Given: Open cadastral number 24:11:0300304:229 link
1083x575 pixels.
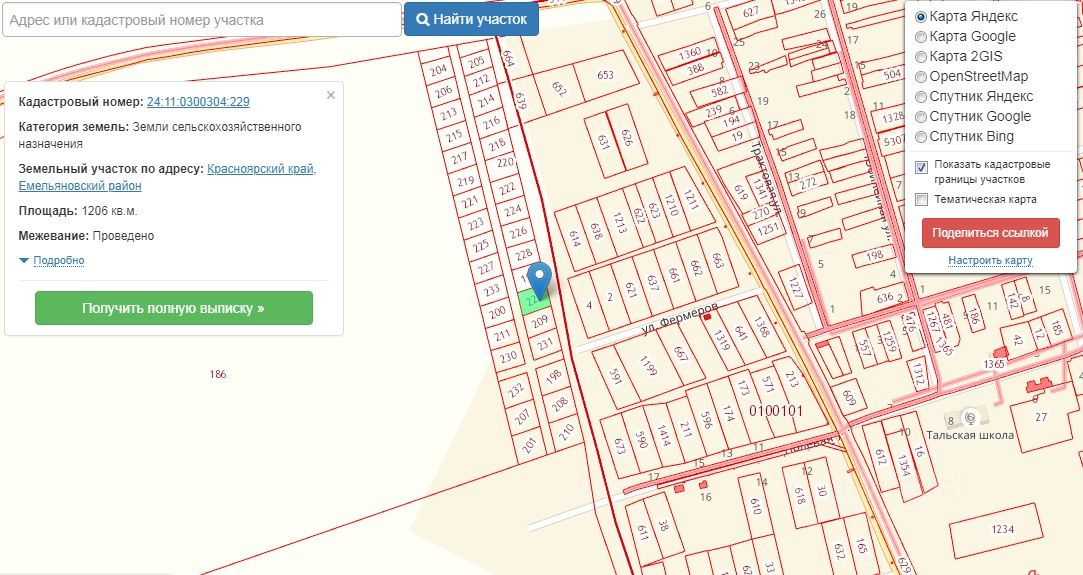Looking at the screenshot, I should coord(198,101).
